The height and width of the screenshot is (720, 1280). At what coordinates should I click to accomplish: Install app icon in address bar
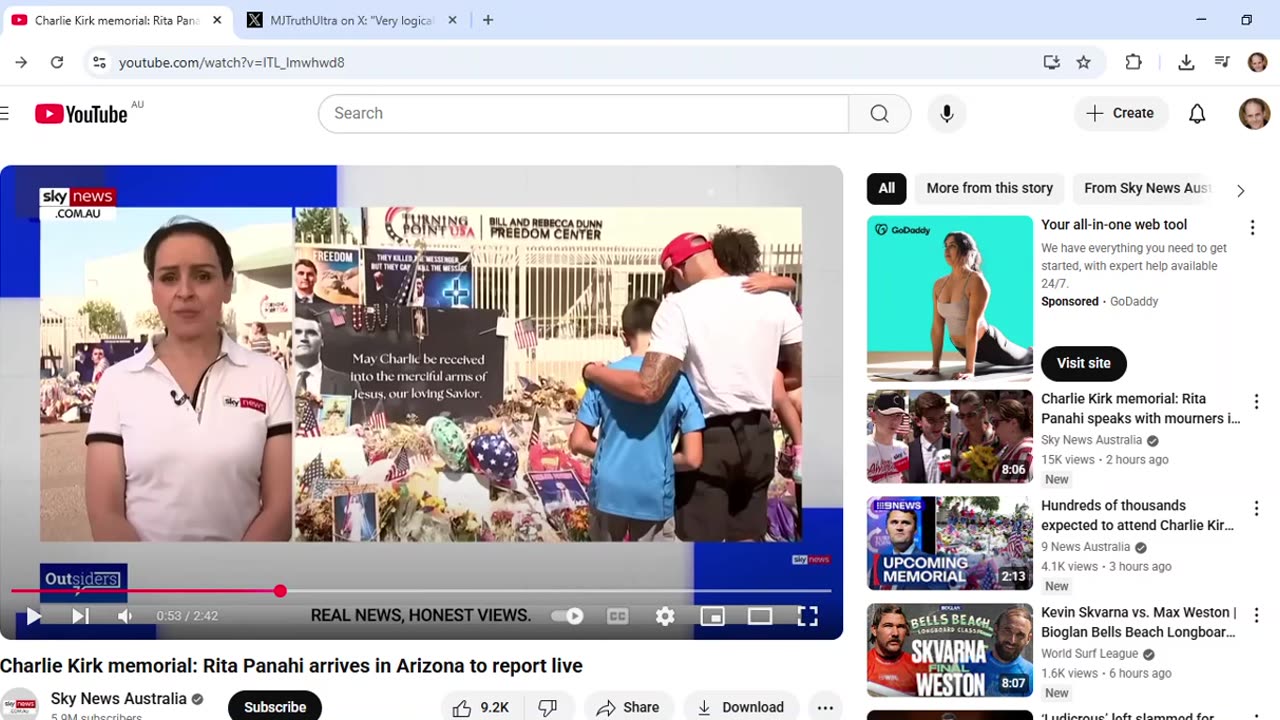(x=1051, y=62)
